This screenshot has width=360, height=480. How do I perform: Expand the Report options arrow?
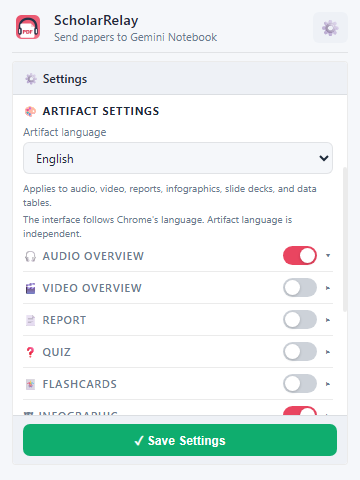328,320
